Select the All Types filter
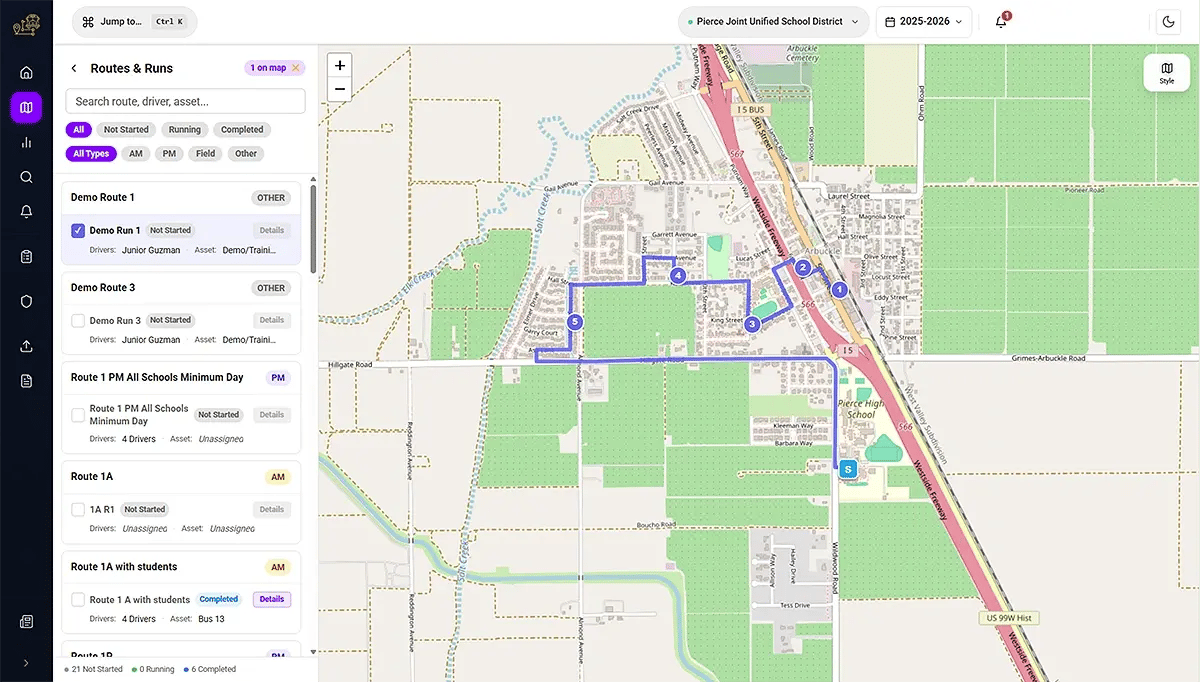1200x682 pixels. click(91, 154)
